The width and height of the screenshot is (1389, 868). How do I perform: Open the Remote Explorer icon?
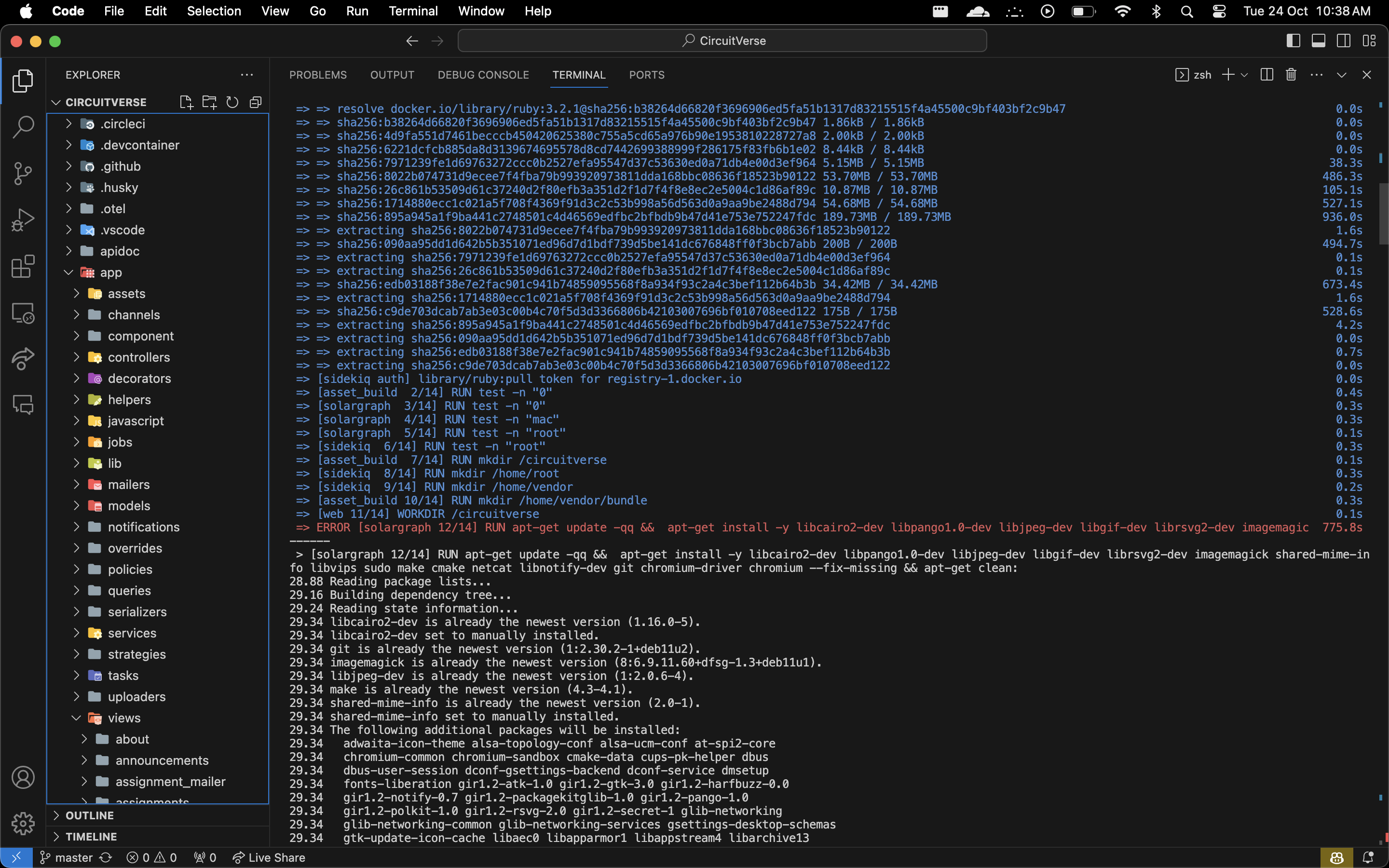pos(23,313)
